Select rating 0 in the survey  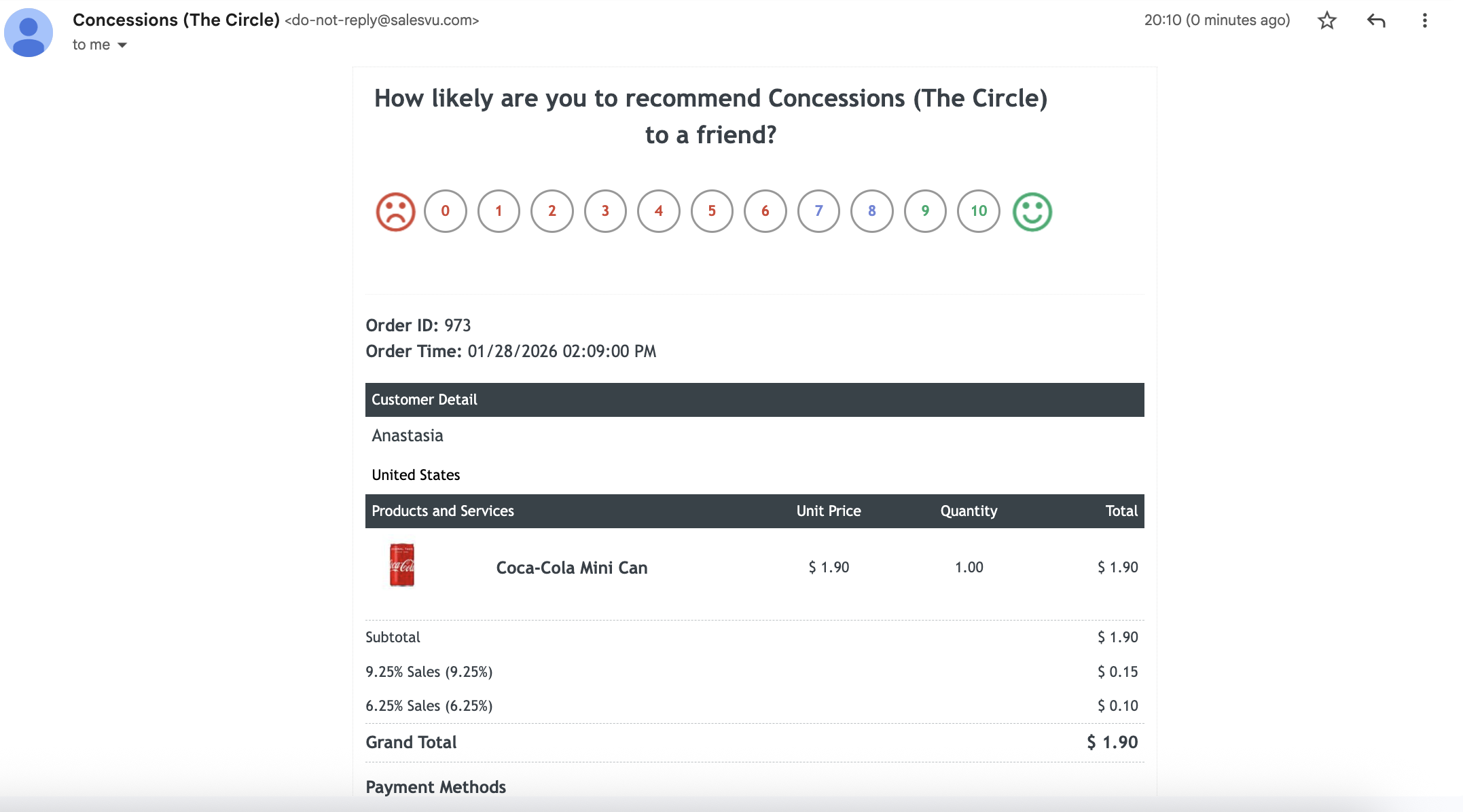coord(446,211)
